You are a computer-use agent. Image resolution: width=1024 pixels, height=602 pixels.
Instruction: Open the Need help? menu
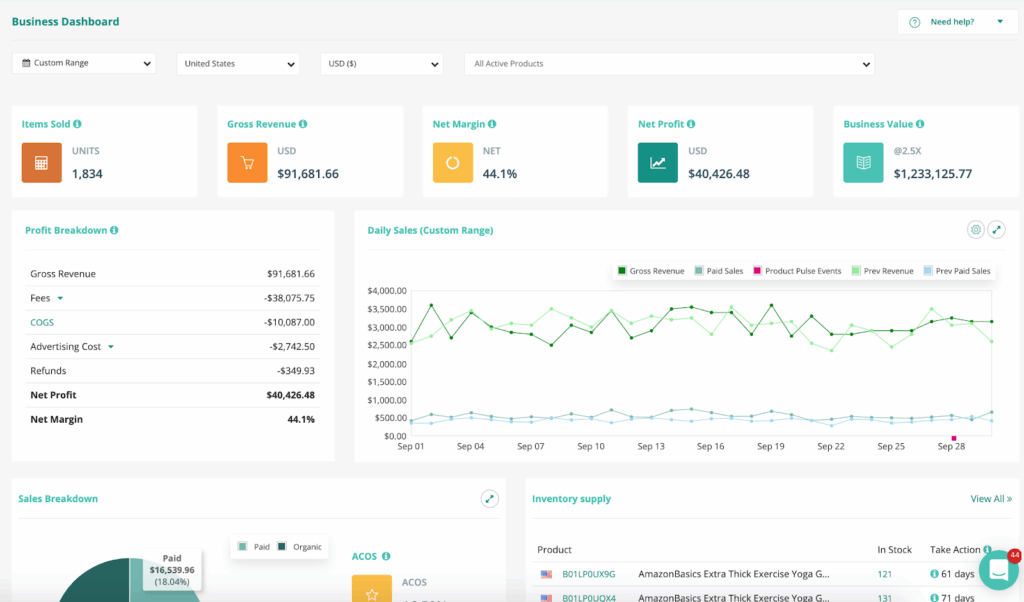(x=957, y=21)
